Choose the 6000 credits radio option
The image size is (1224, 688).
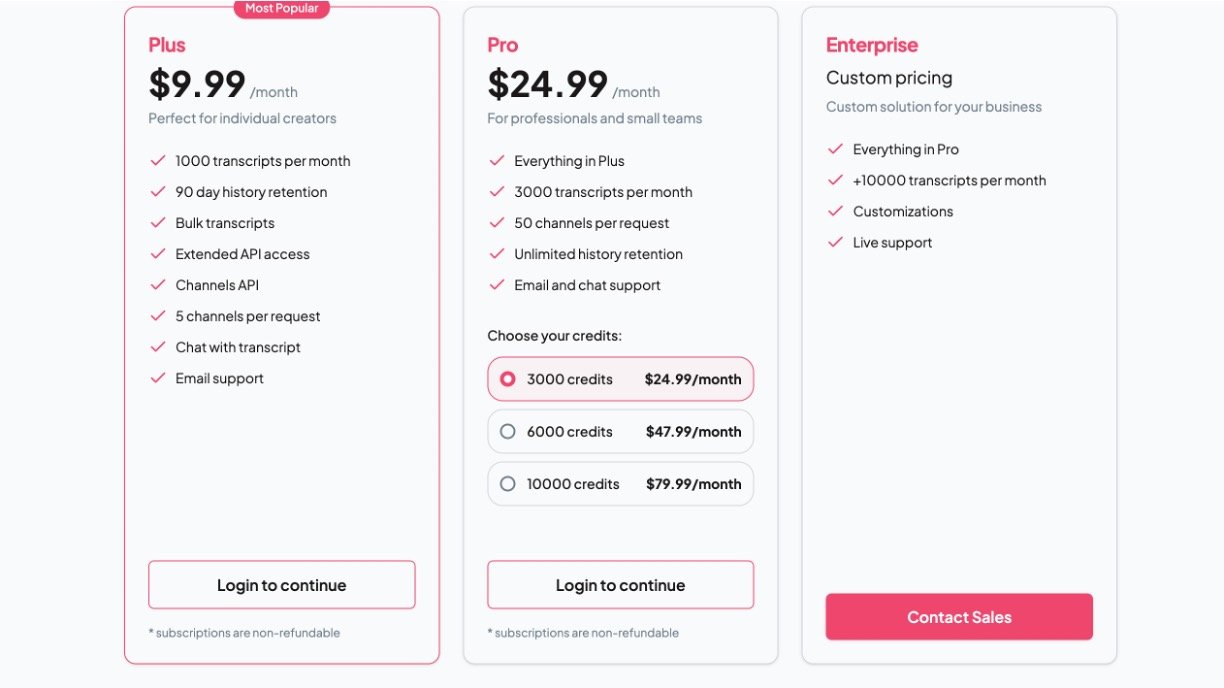[x=508, y=432]
